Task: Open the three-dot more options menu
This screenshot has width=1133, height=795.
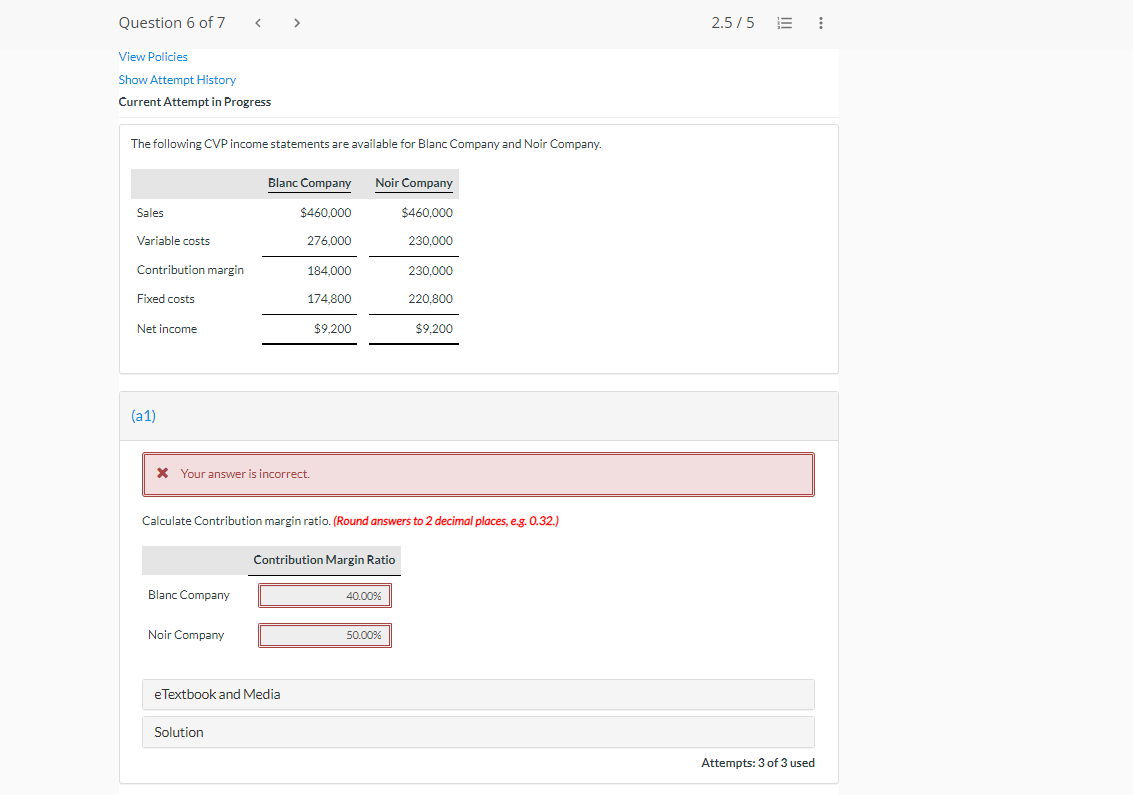Action: coord(821,23)
